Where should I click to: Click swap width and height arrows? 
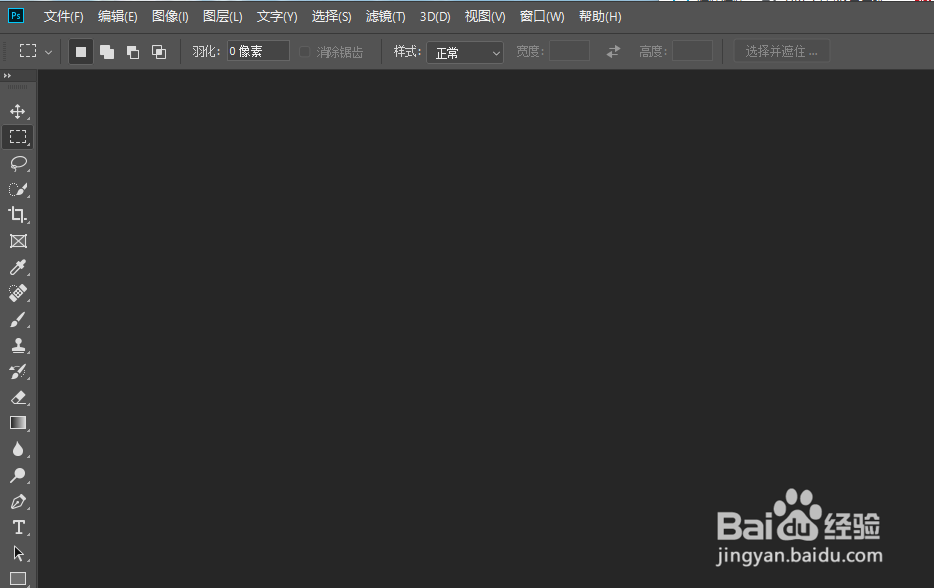(614, 52)
